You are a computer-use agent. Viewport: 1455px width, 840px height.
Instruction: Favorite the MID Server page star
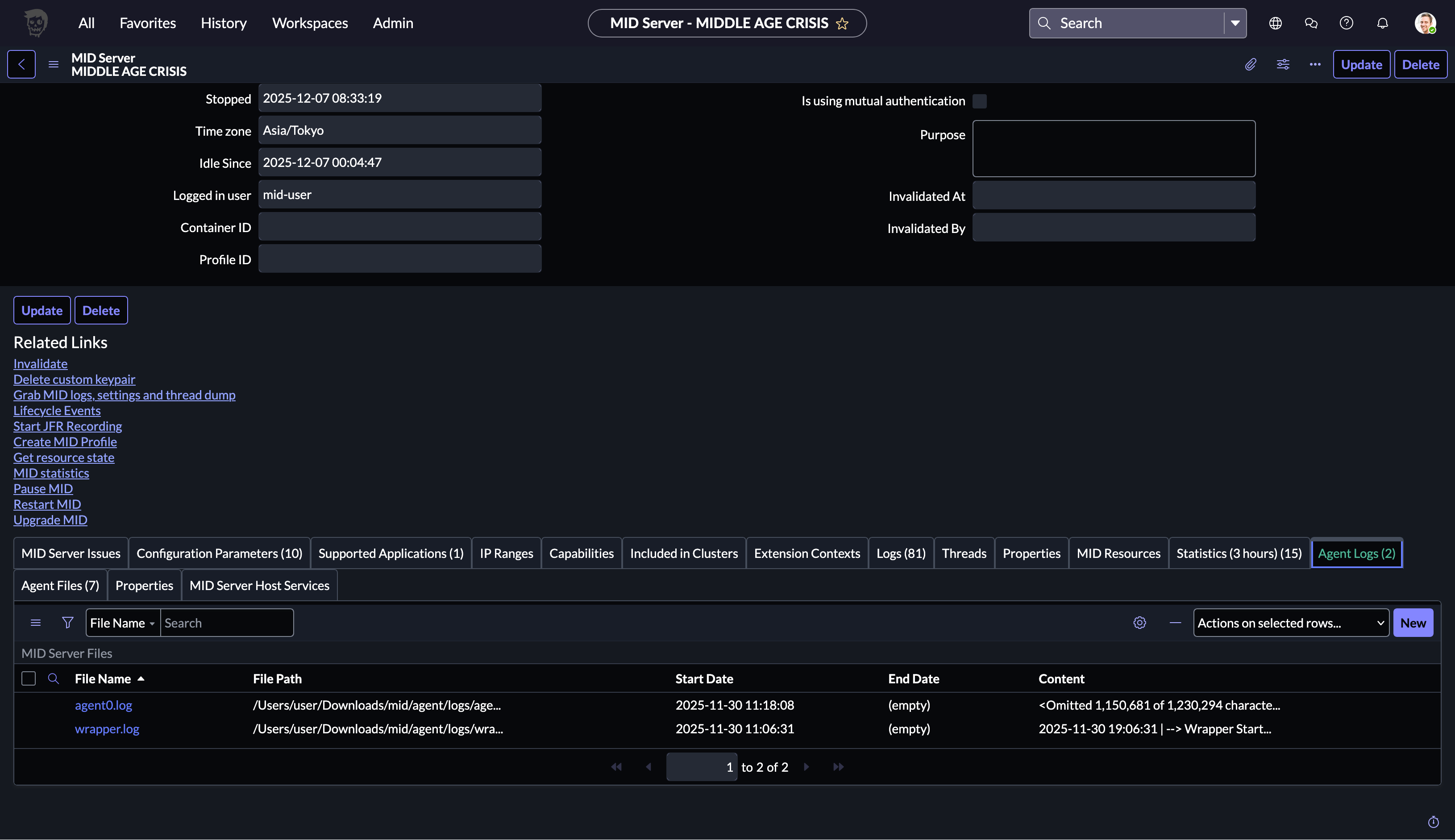click(842, 23)
